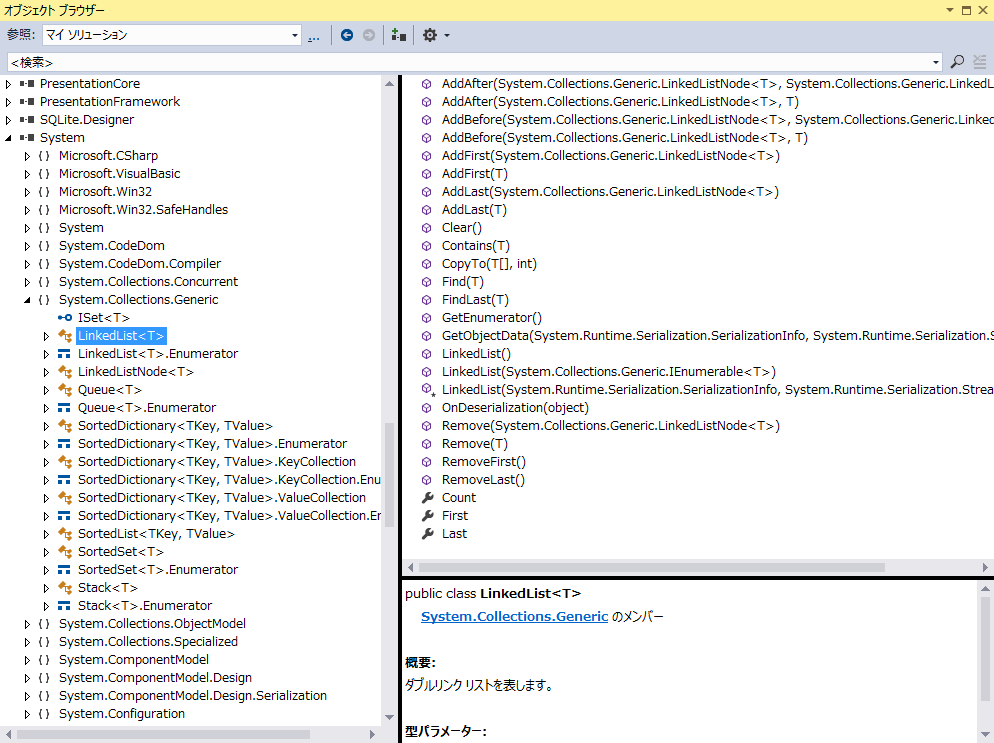The height and width of the screenshot is (743, 994).
Task: Open the window position dropdown in title bar
Action: (950, 10)
